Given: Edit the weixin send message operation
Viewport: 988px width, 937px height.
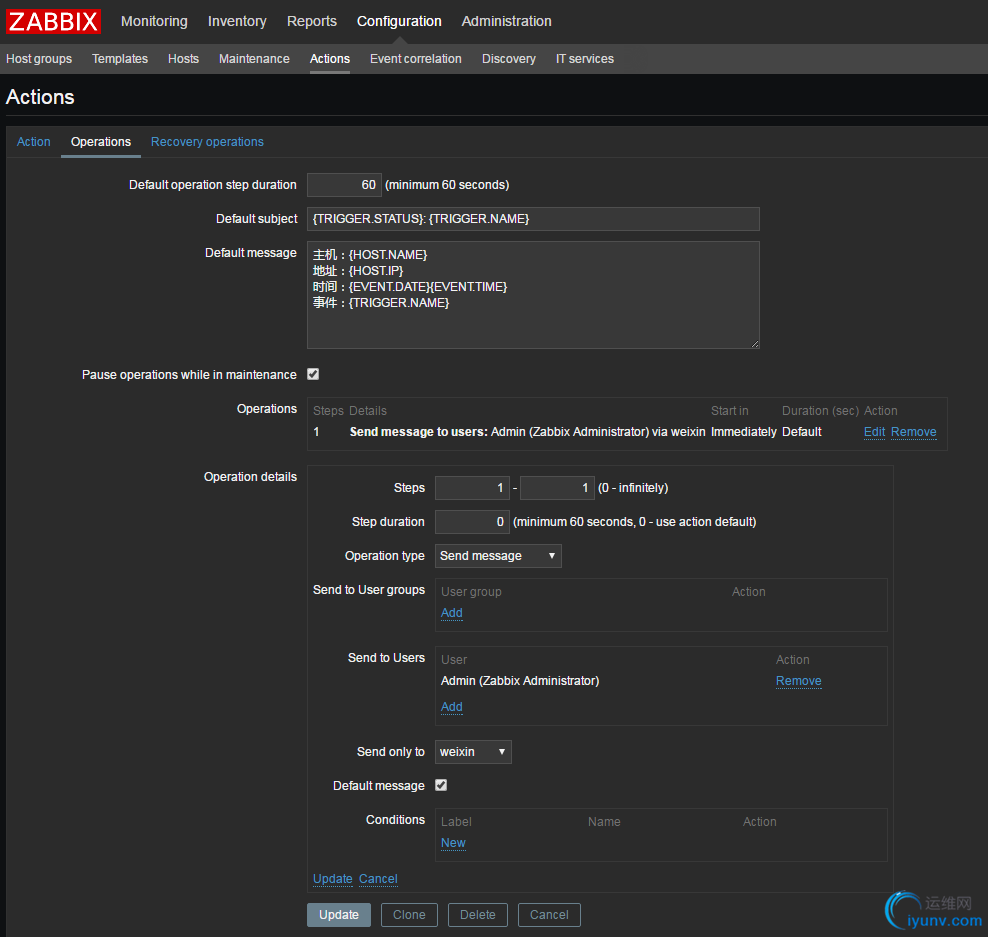Looking at the screenshot, I should tap(874, 432).
